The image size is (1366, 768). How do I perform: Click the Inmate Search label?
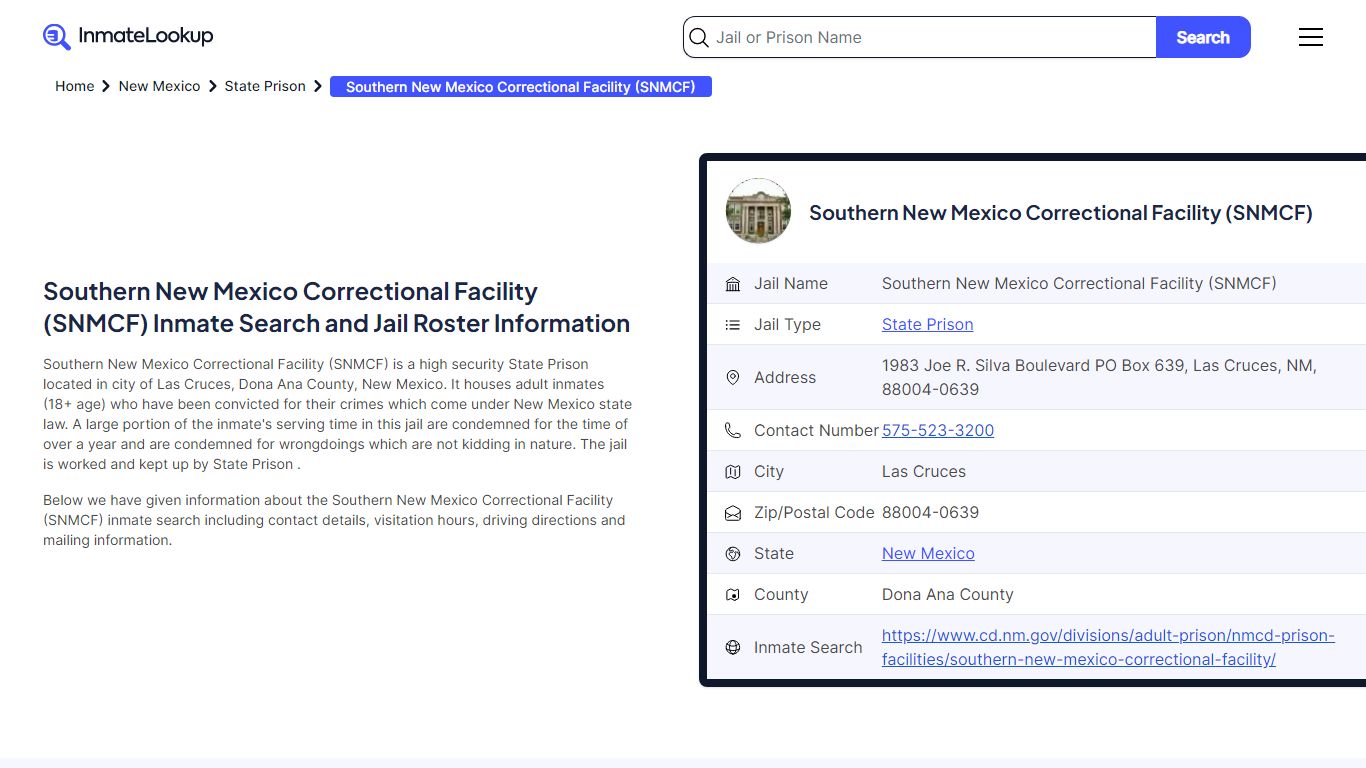[x=808, y=647]
